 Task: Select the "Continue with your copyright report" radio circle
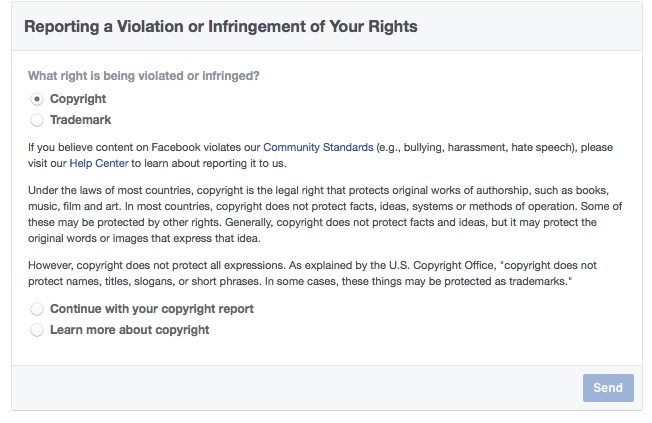[x=37, y=309]
